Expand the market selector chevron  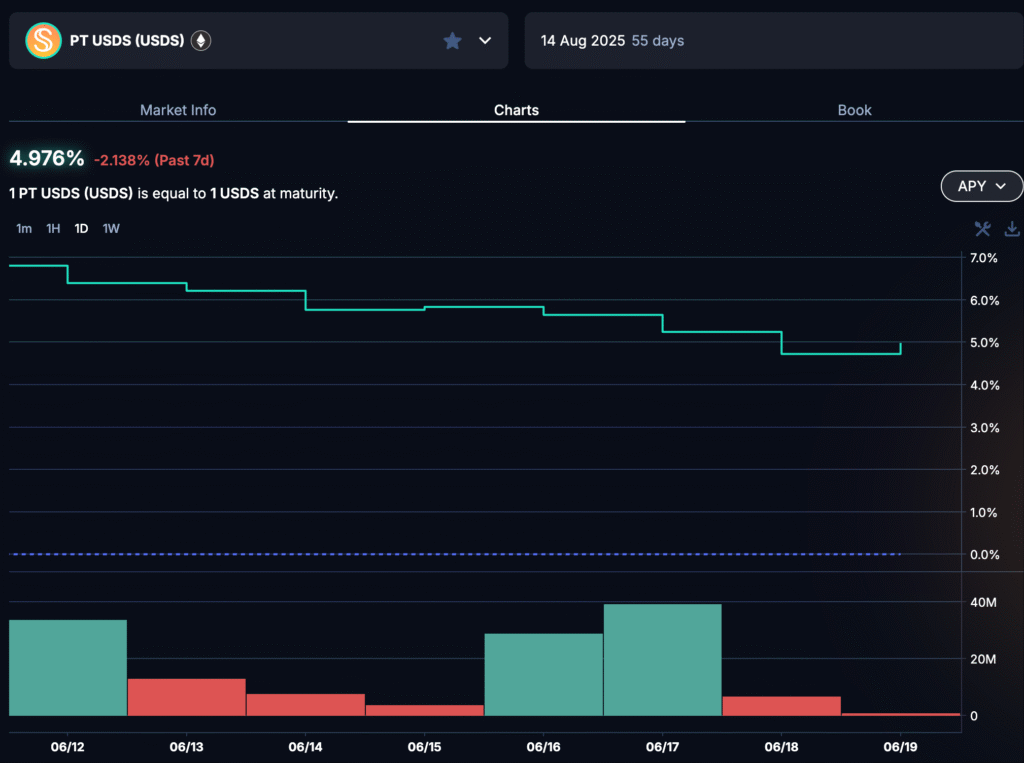(x=485, y=41)
